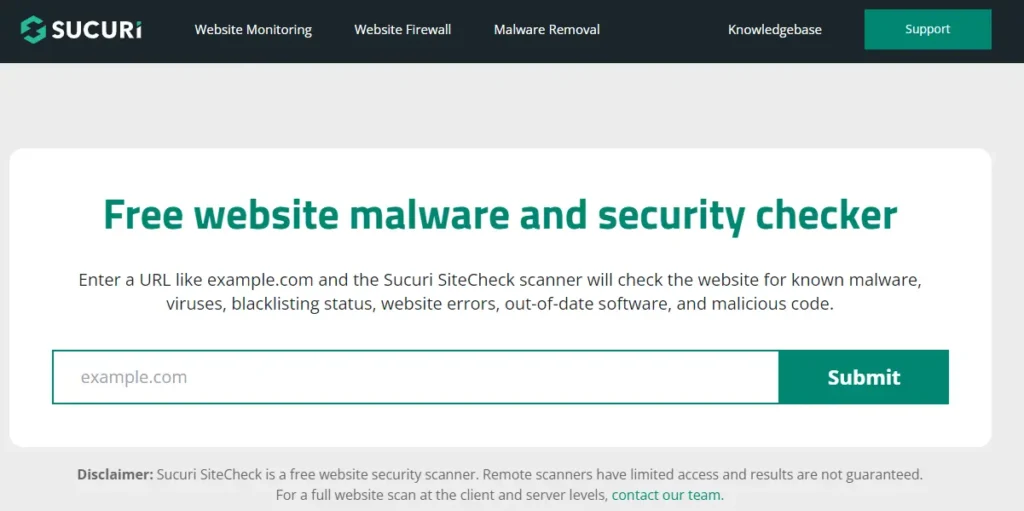Follow the 'contact our team' link
This screenshot has height=511, width=1024.
tap(666, 495)
